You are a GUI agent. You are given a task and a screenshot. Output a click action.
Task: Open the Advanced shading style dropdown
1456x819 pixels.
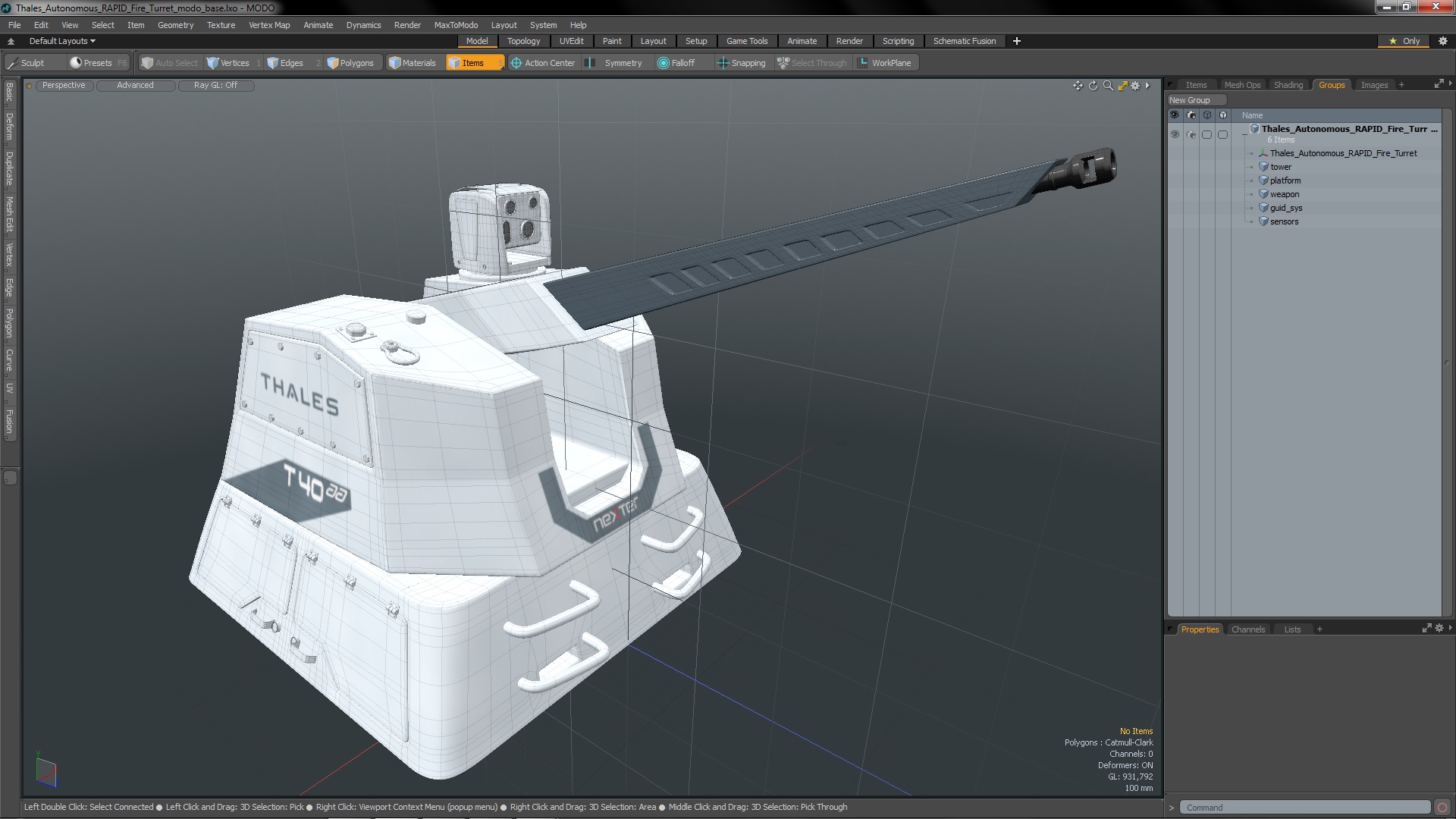[x=135, y=86]
